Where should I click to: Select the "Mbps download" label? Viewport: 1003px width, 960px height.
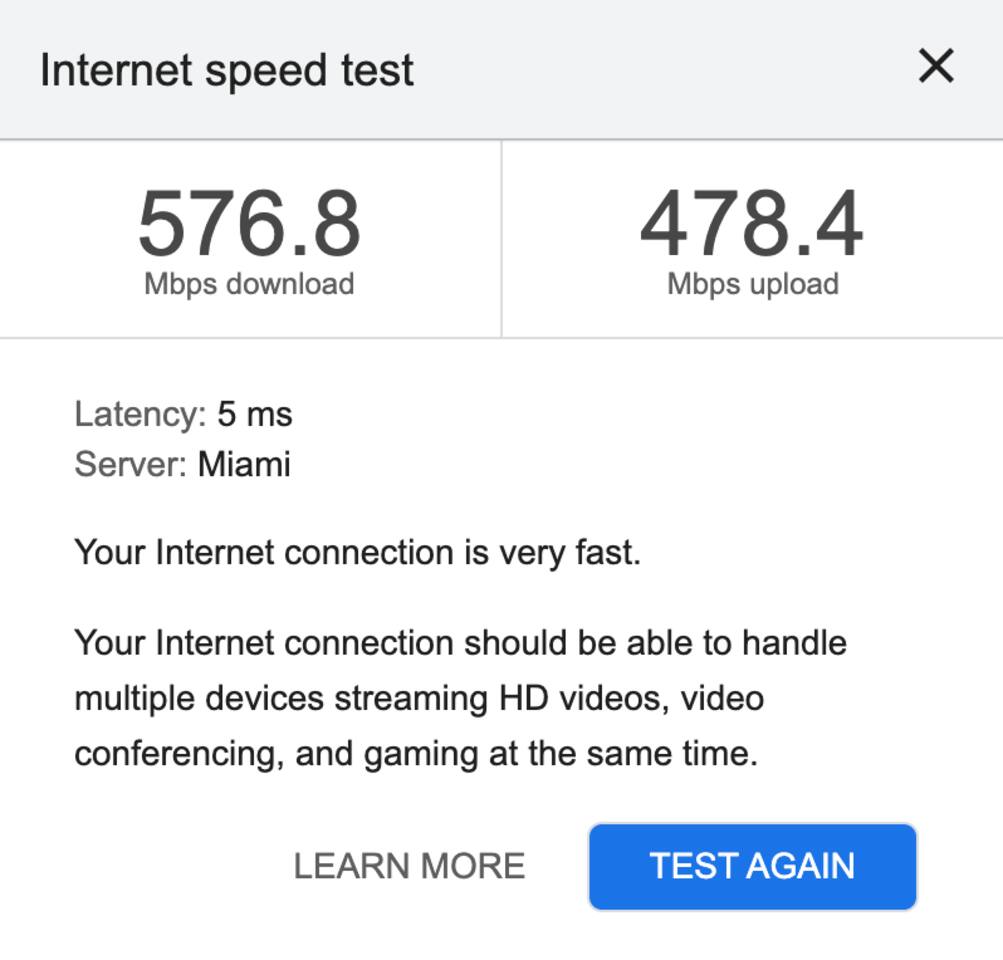(x=249, y=284)
